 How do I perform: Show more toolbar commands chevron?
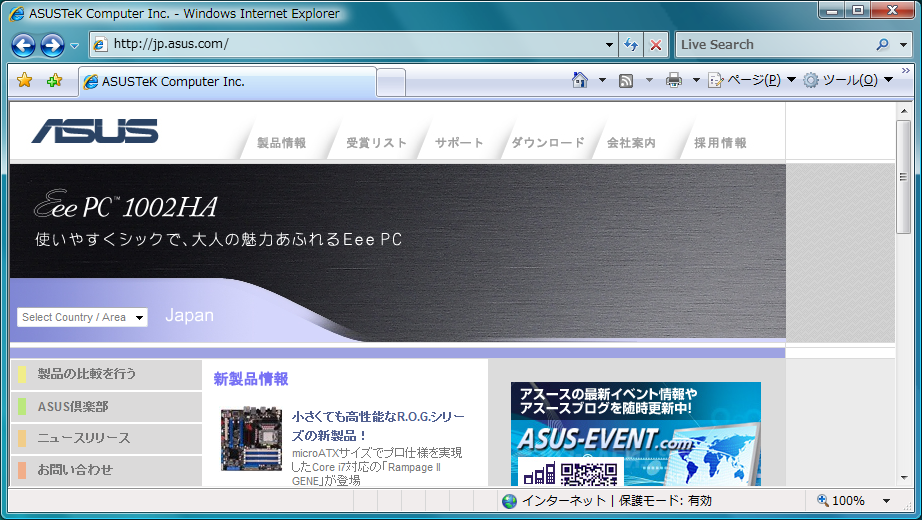pyautogui.click(x=905, y=71)
